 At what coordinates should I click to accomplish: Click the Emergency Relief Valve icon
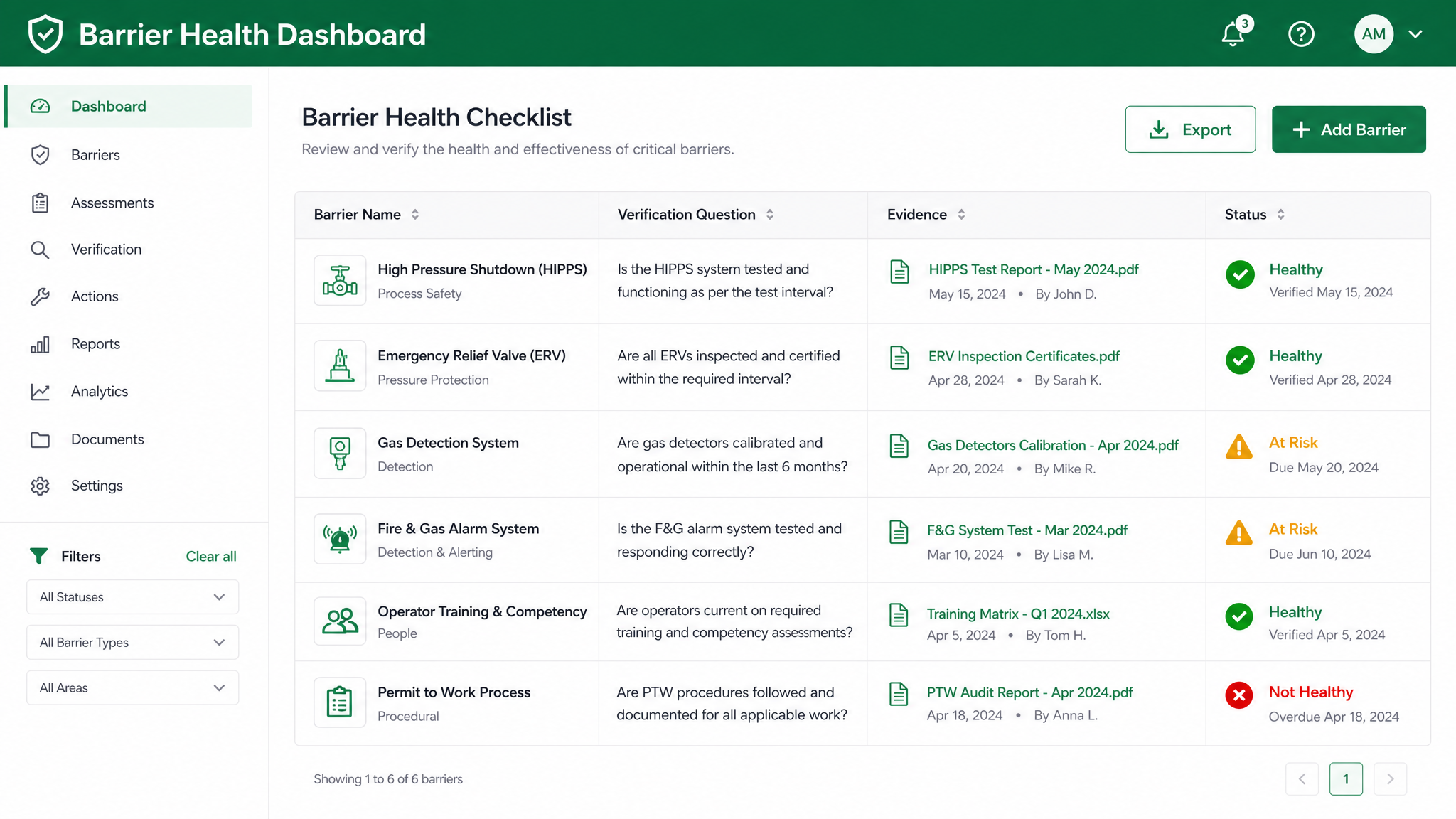(340, 365)
